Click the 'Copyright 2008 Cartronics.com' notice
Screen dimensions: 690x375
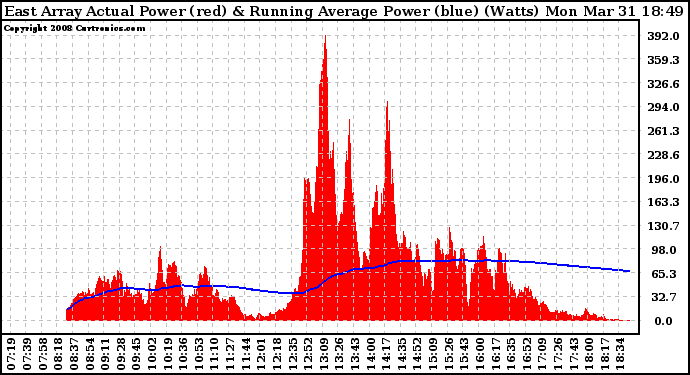tap(74, 28)
